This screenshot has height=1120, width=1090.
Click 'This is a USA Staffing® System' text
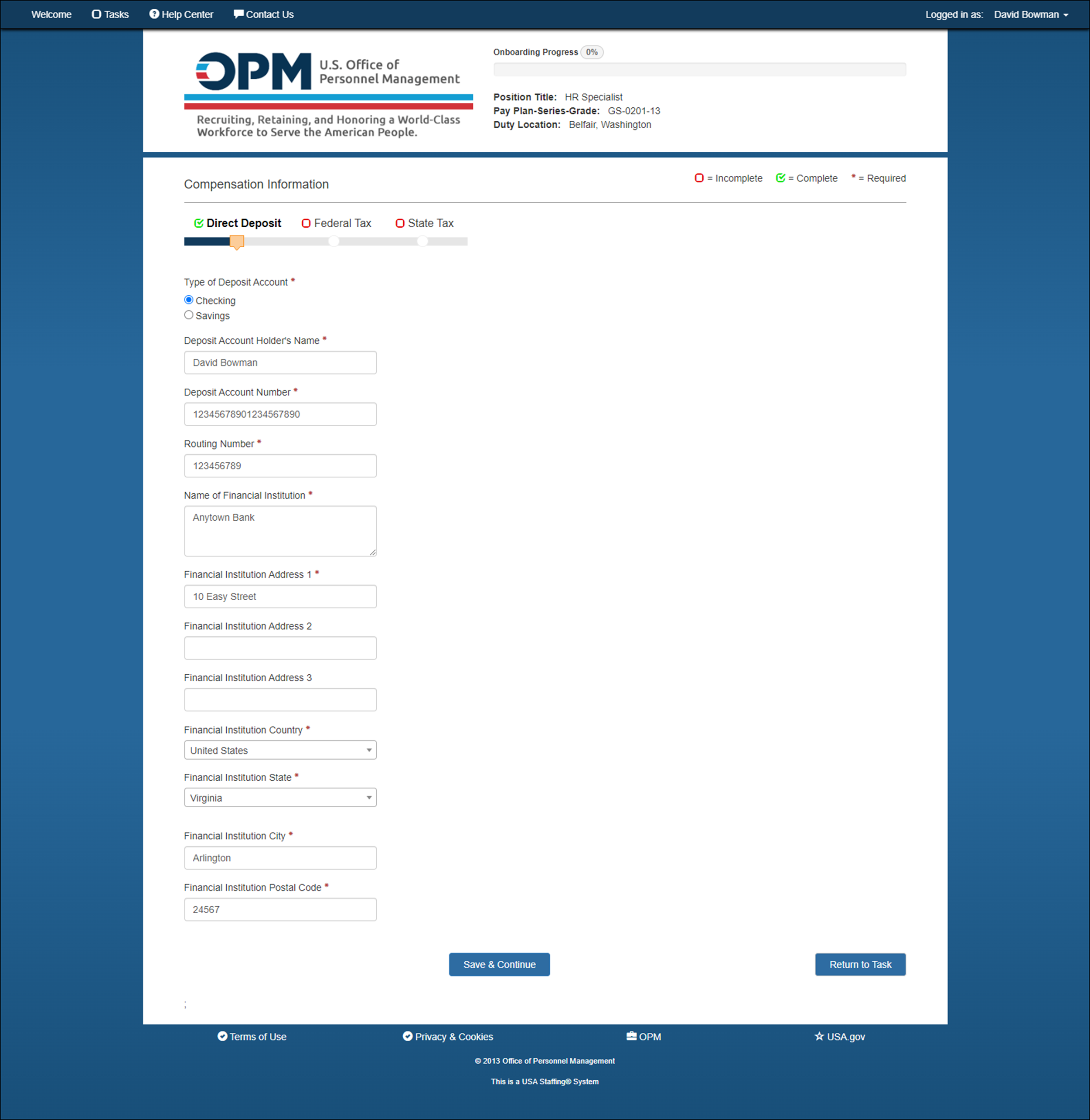tap(545, 1082)
